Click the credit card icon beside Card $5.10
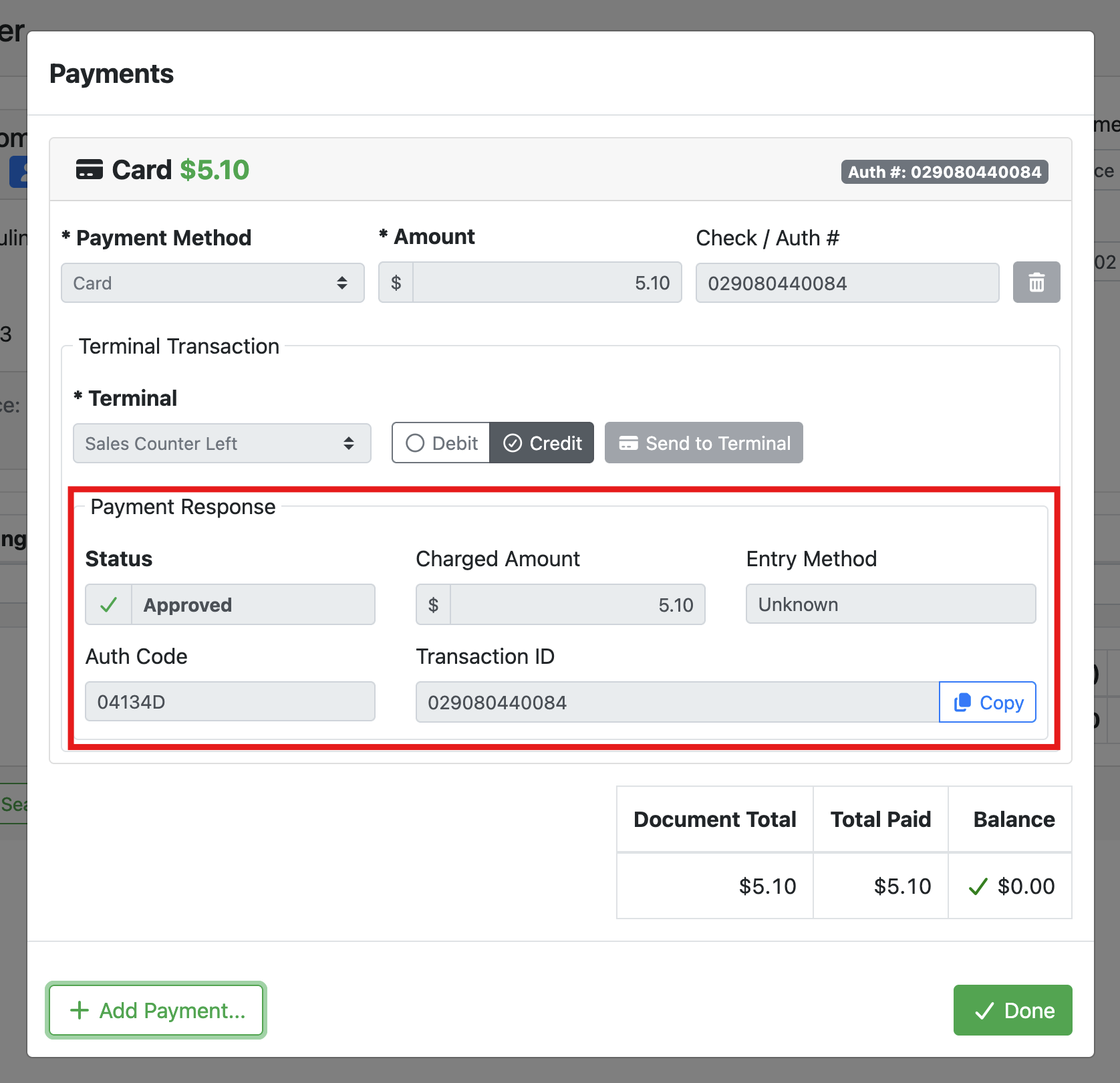Image resolution: width=1120 pixels, height=1083 pixels. pyautogui.click(x=89, y=170)
